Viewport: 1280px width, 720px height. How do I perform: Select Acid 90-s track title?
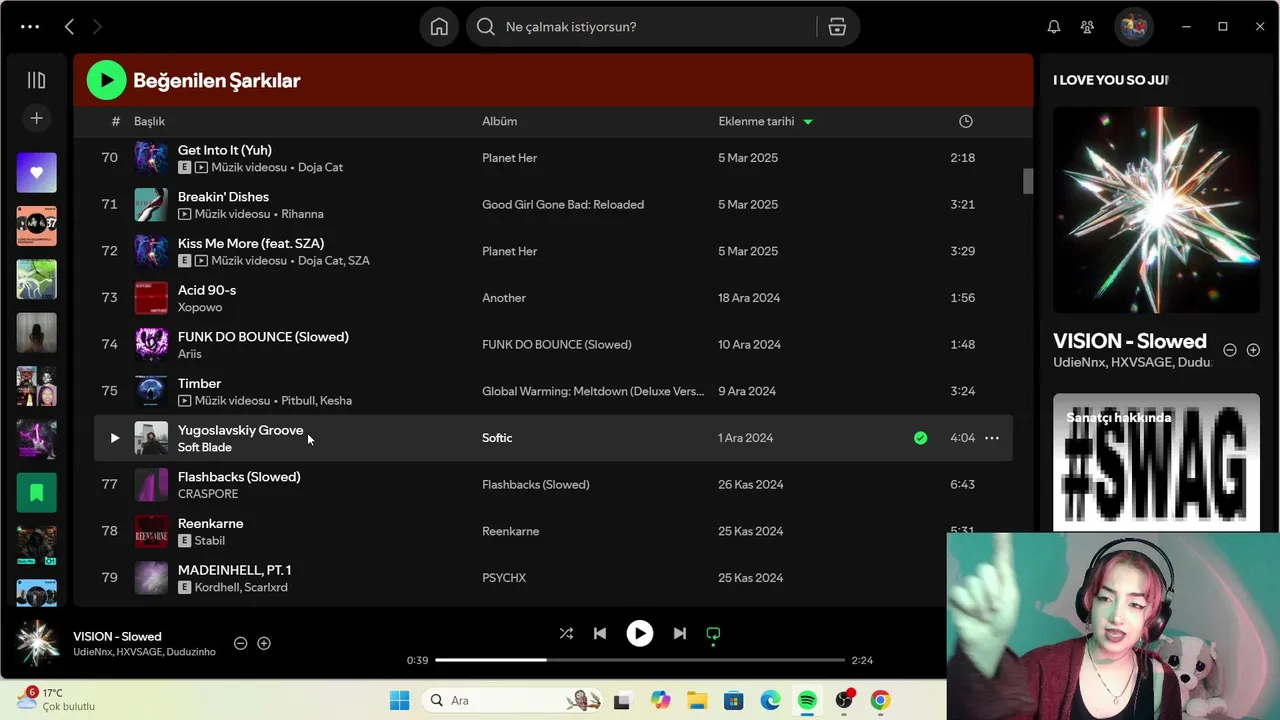(207, 290)
